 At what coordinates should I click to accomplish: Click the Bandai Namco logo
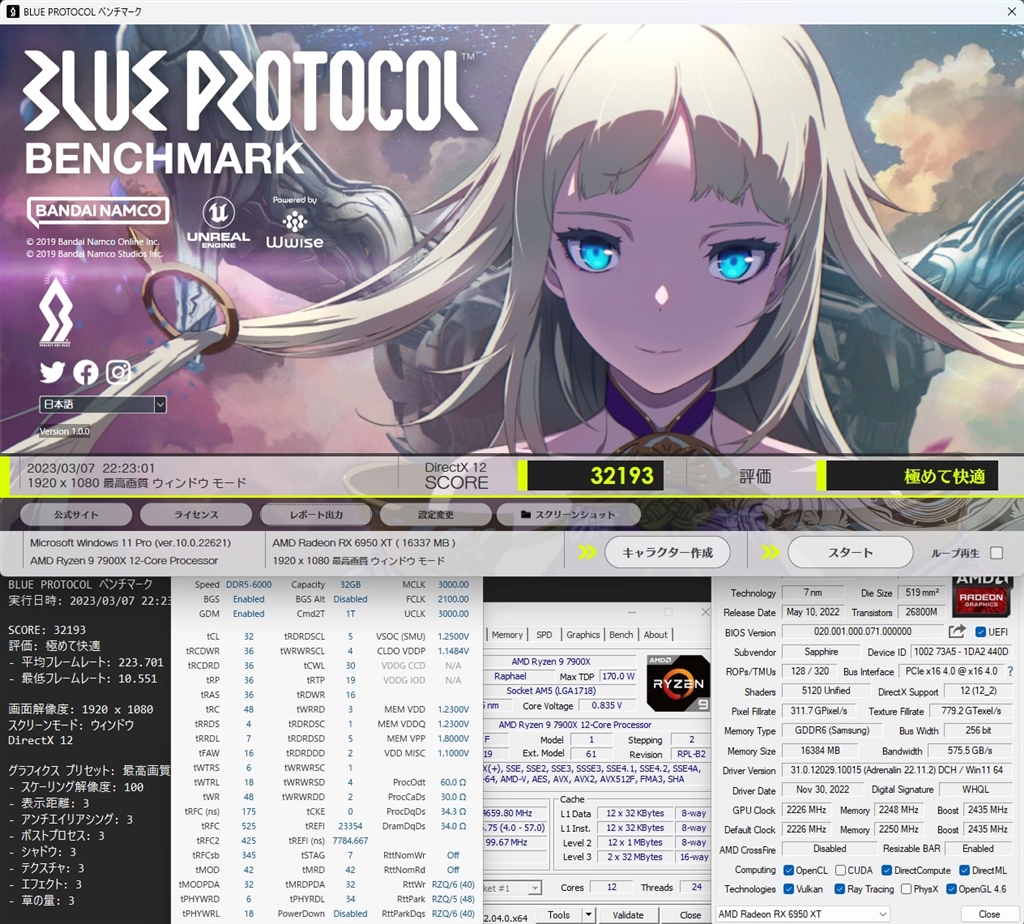(98, 211)
